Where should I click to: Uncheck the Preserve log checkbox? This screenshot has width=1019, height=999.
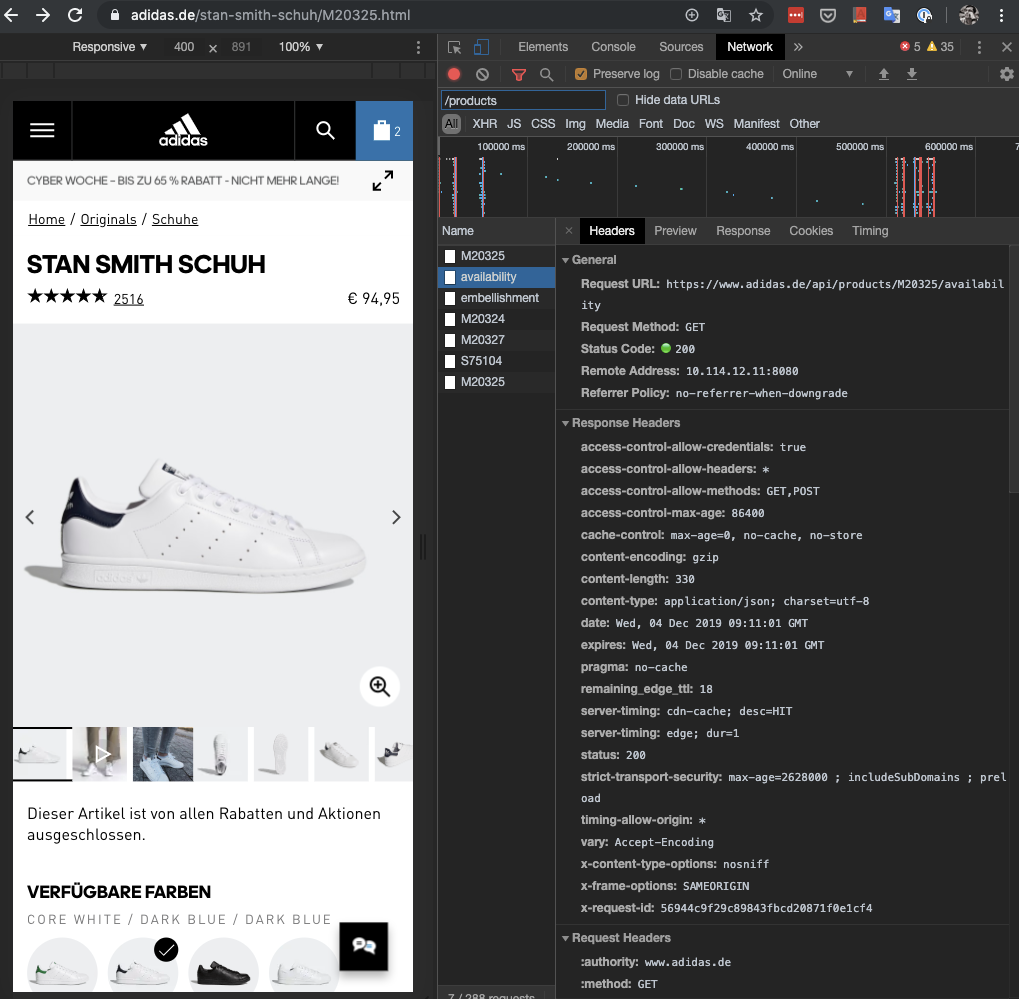coord(581,74)
